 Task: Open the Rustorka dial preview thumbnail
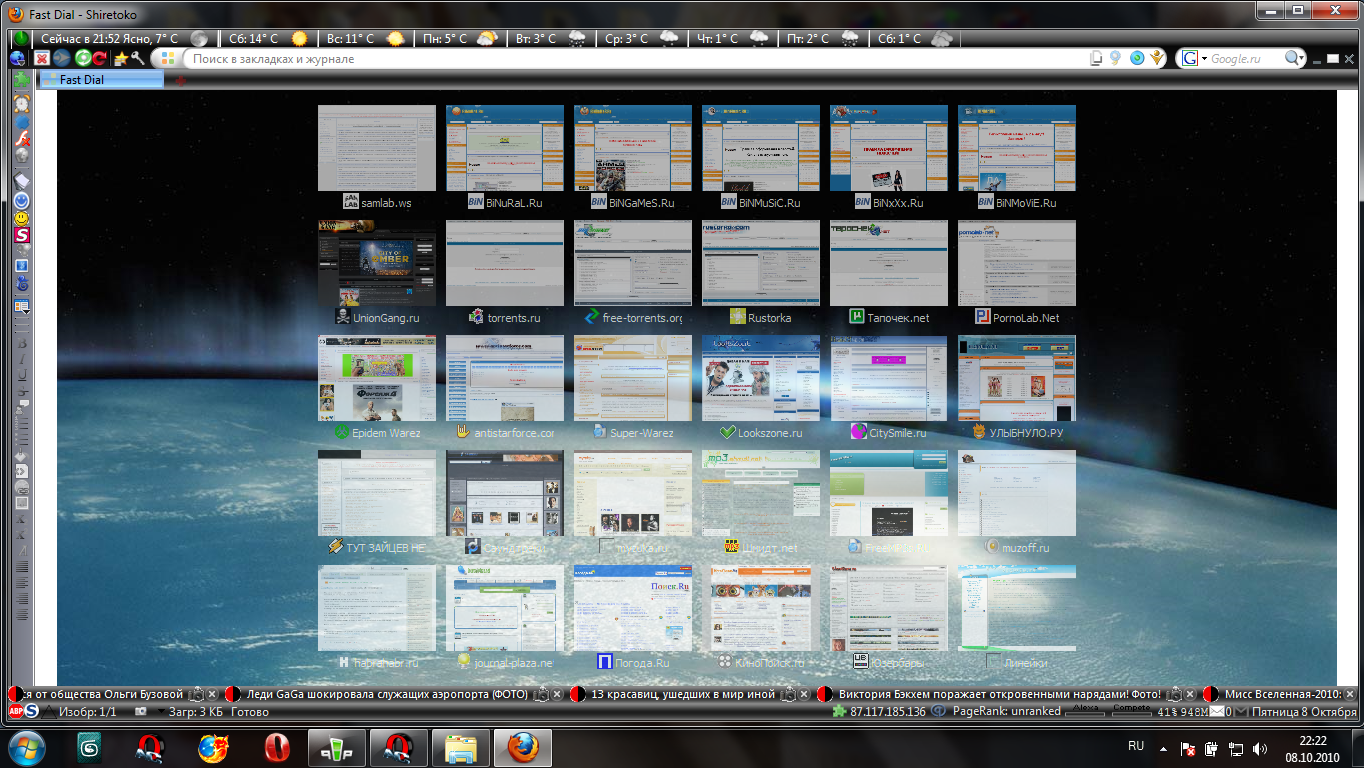coord(761,263)
